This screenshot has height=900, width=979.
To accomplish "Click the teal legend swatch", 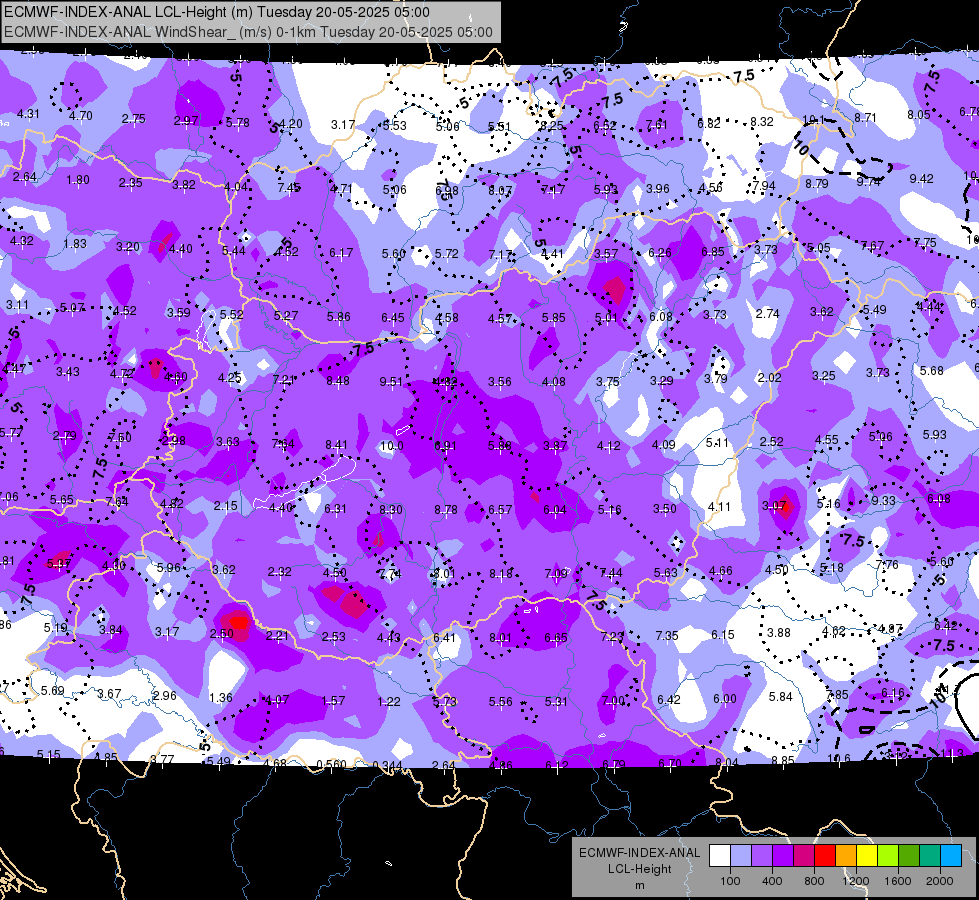I will [x=930, y=856].
